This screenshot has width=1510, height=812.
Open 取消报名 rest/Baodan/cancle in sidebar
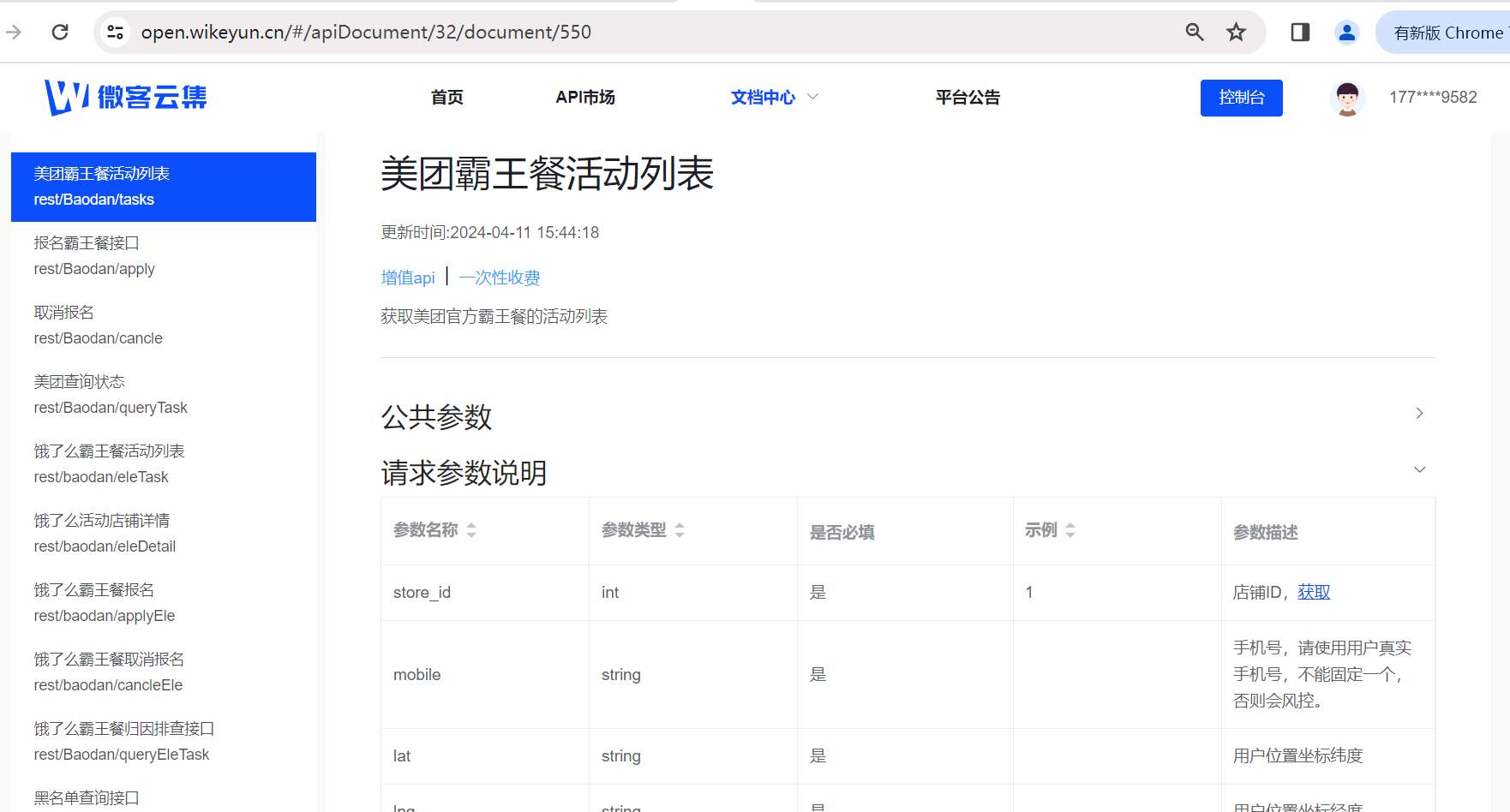pos(164,325)
